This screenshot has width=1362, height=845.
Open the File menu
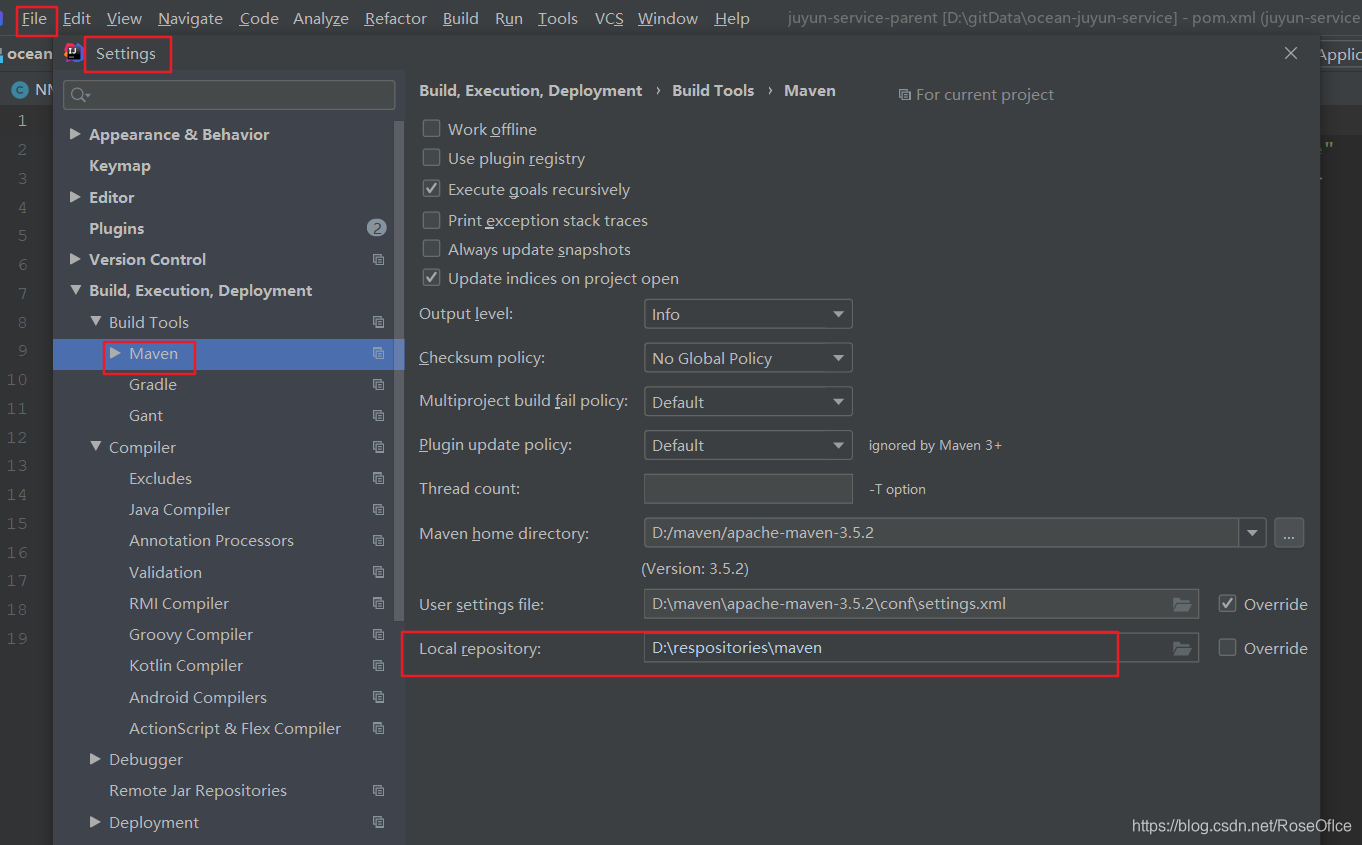pos(35,18)
